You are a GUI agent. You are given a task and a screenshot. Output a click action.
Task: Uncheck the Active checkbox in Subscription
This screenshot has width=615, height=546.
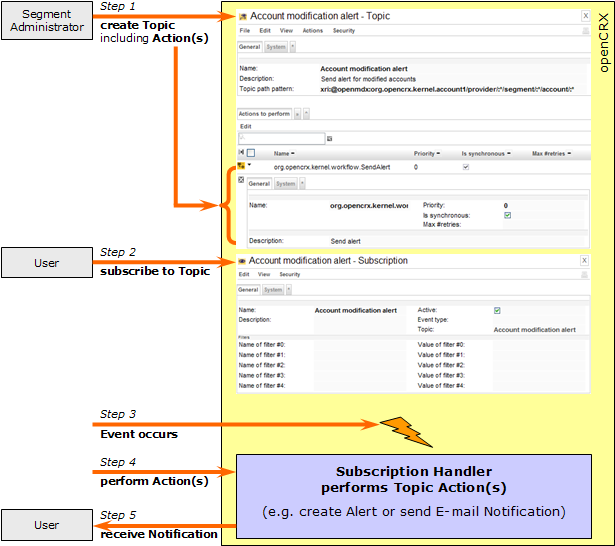tap(497, 311)
